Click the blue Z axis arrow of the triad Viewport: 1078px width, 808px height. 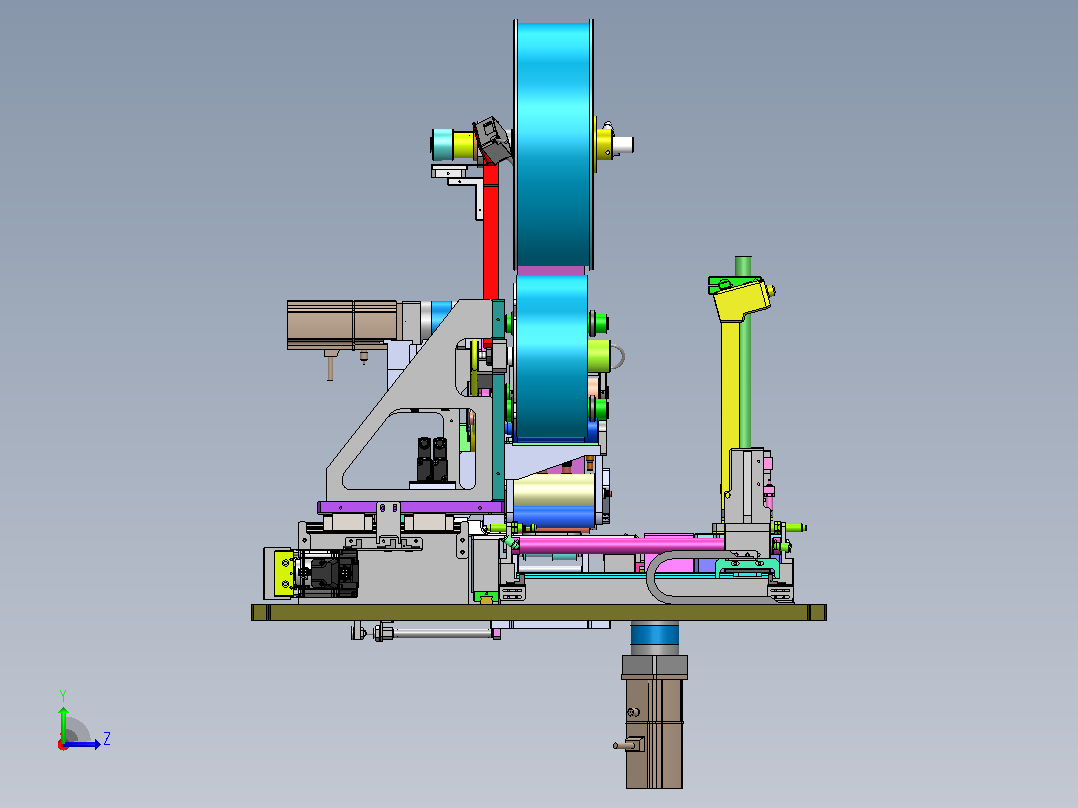(84, 744)
